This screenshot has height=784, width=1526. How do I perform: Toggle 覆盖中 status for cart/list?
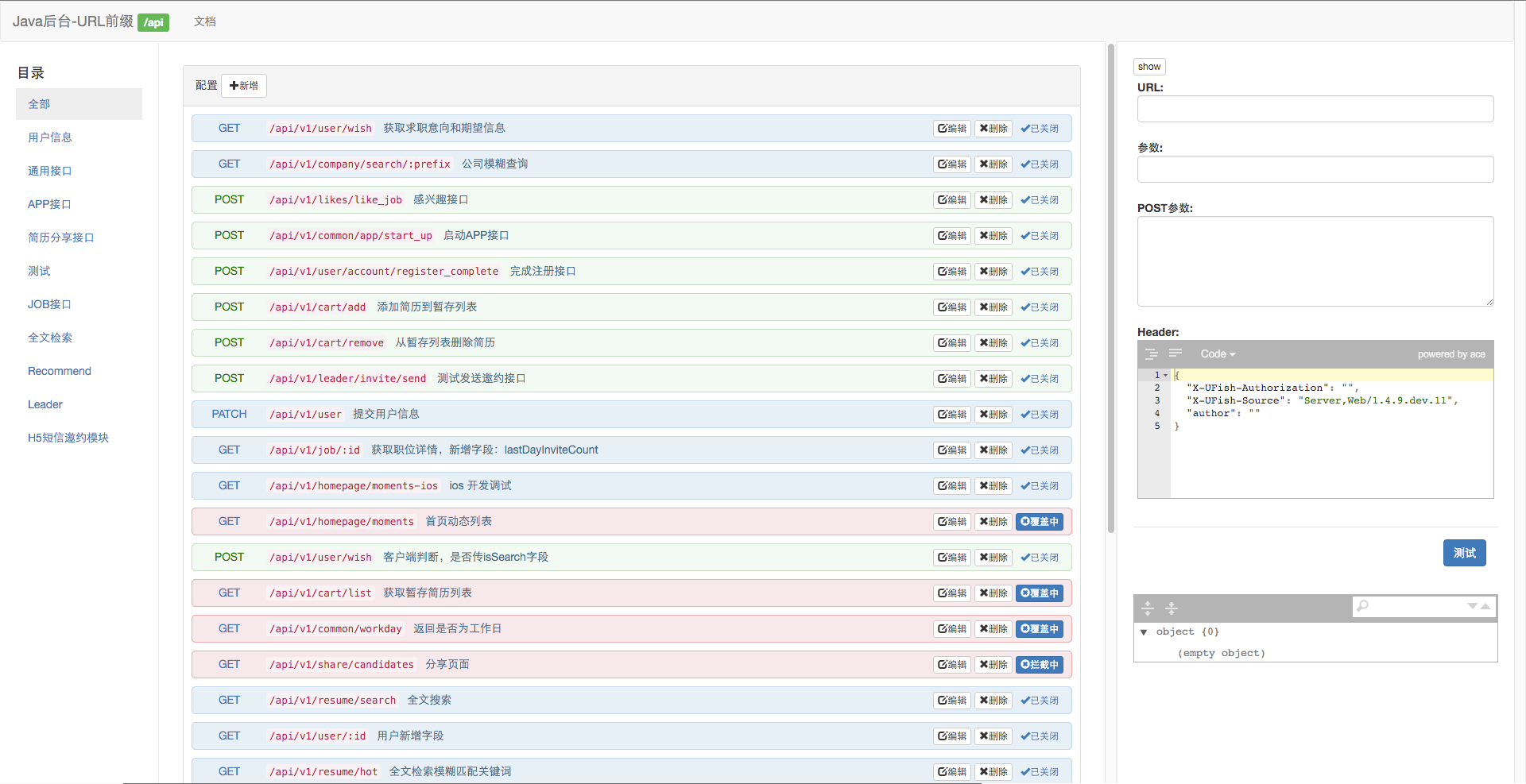(1040, 593)
